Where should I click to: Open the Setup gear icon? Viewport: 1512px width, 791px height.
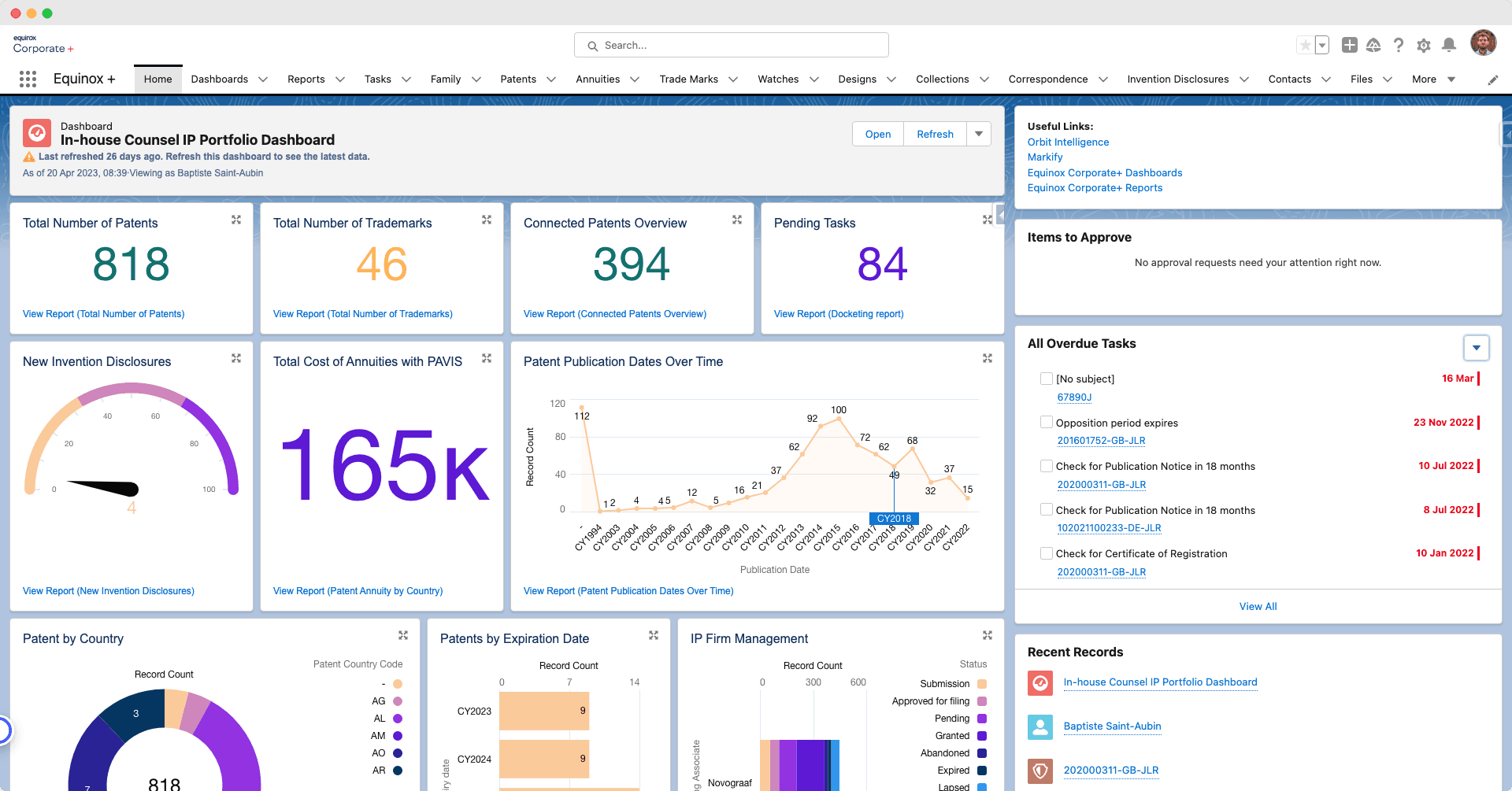pos(1424,46)
